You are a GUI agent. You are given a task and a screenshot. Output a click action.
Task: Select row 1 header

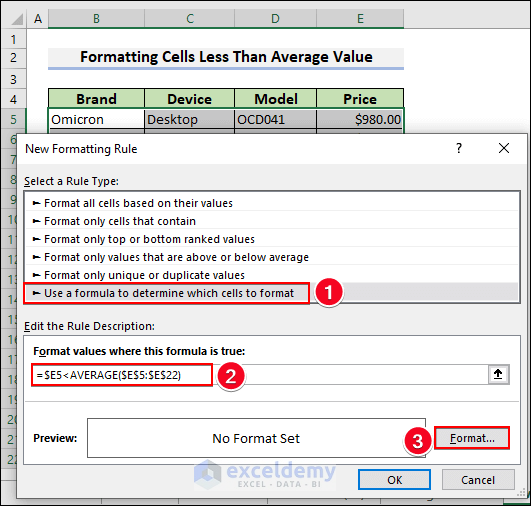point(13,39)
